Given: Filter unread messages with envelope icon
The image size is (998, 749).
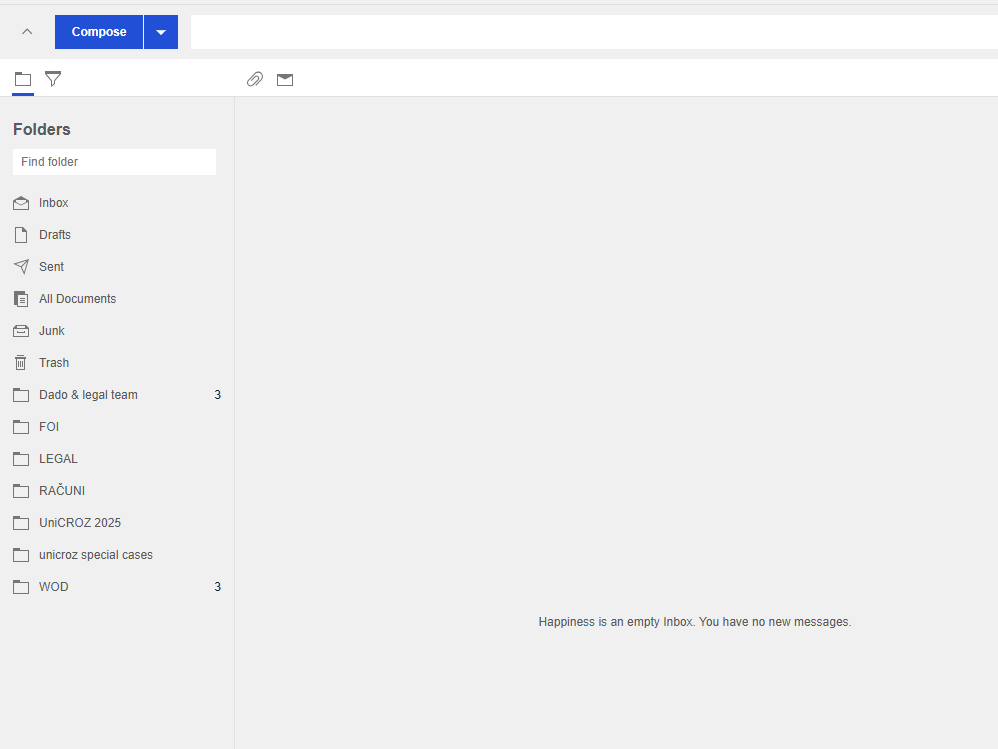Looking at the screenshot, I should tap(285, 80).
